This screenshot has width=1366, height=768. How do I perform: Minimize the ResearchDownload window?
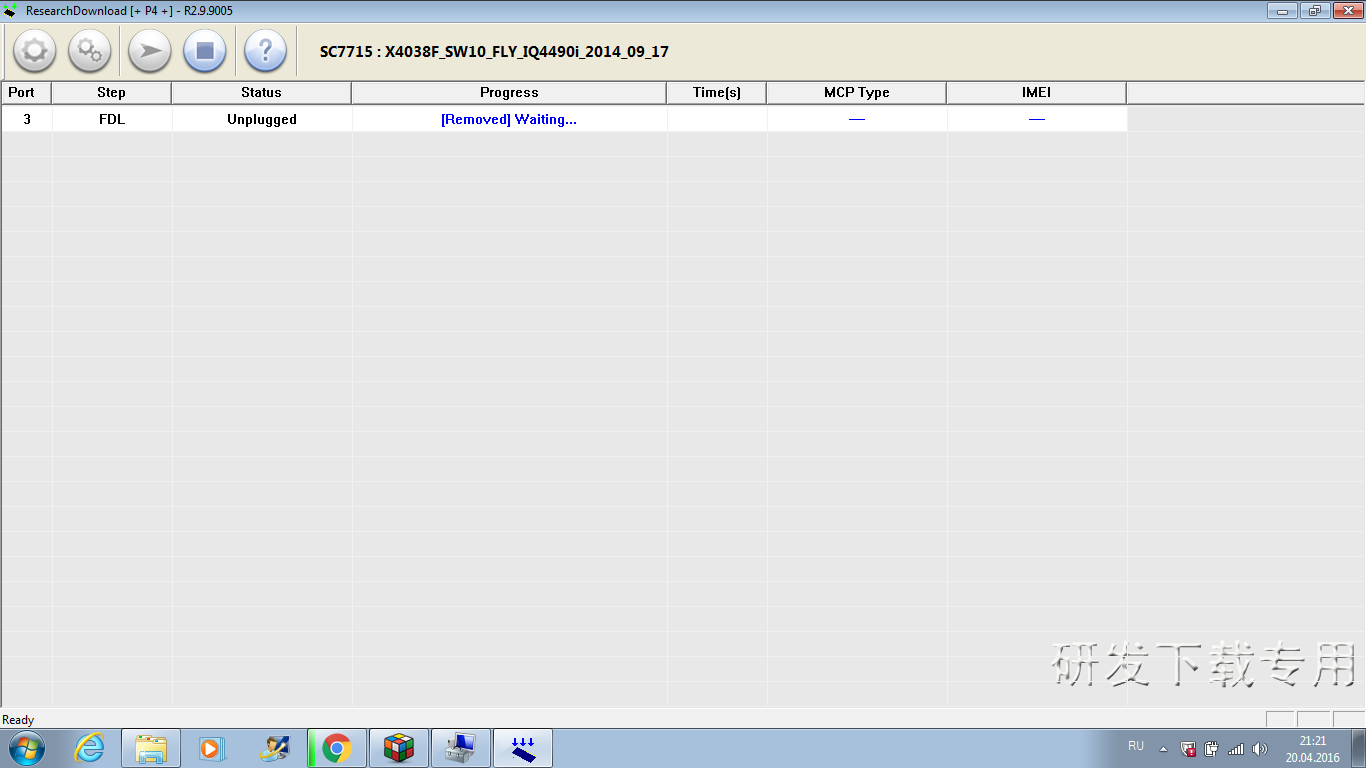click(x=1283, y=10)
